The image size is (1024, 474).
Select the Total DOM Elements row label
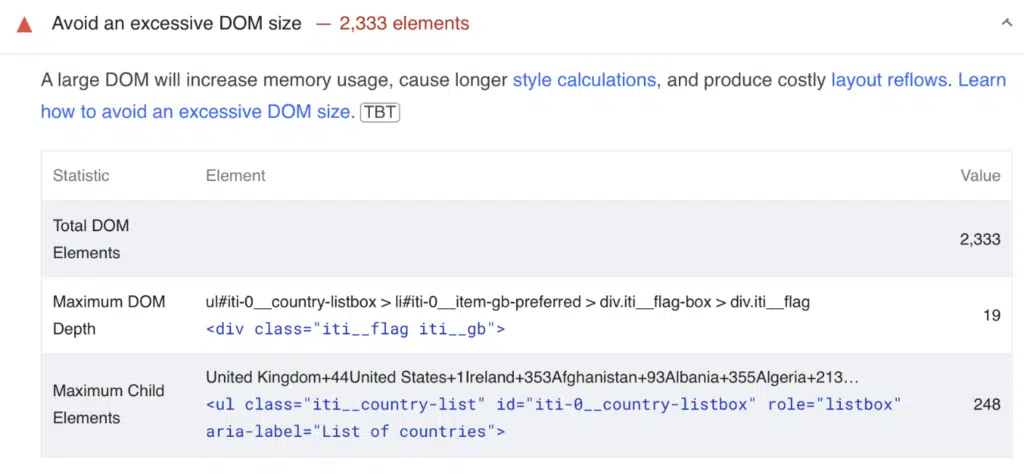click(91, 239)
